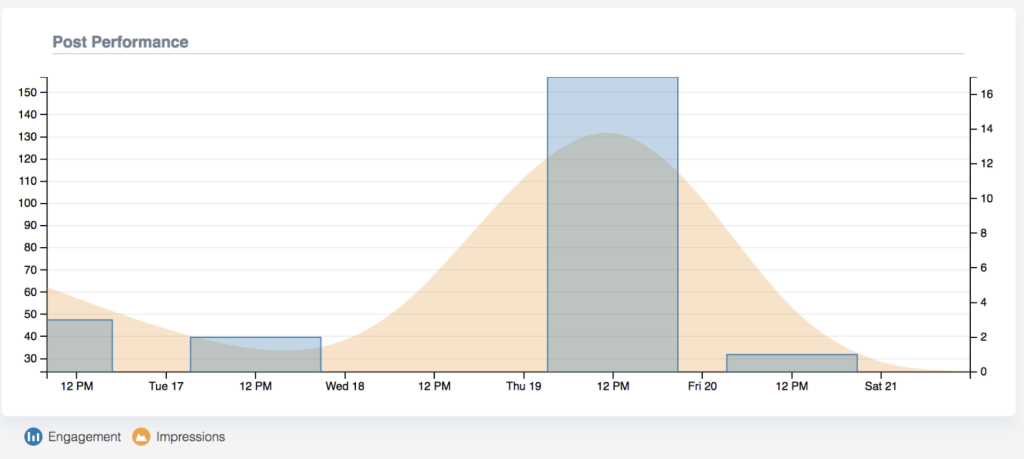Click the 'Sat 21' axis label

point(881,387)
